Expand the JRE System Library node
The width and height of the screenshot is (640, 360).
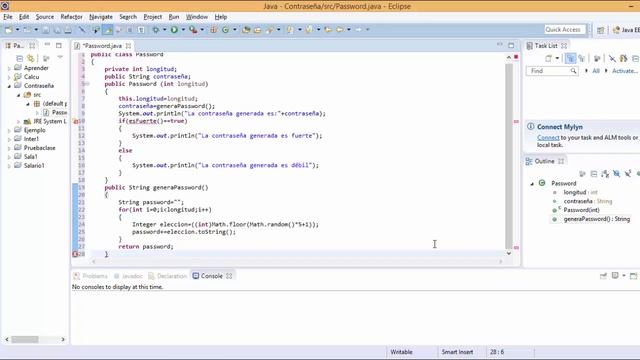pos(19,122)
